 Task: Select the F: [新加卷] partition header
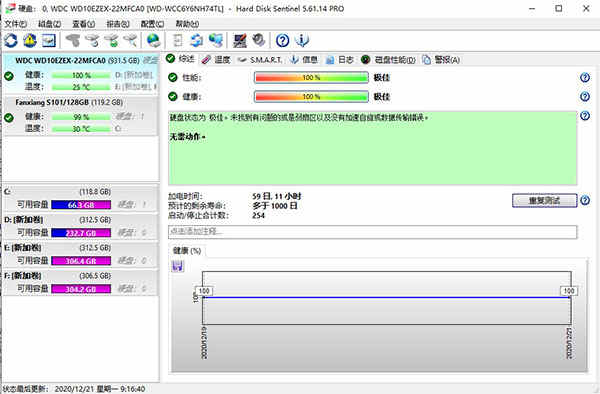click(80, 276)
